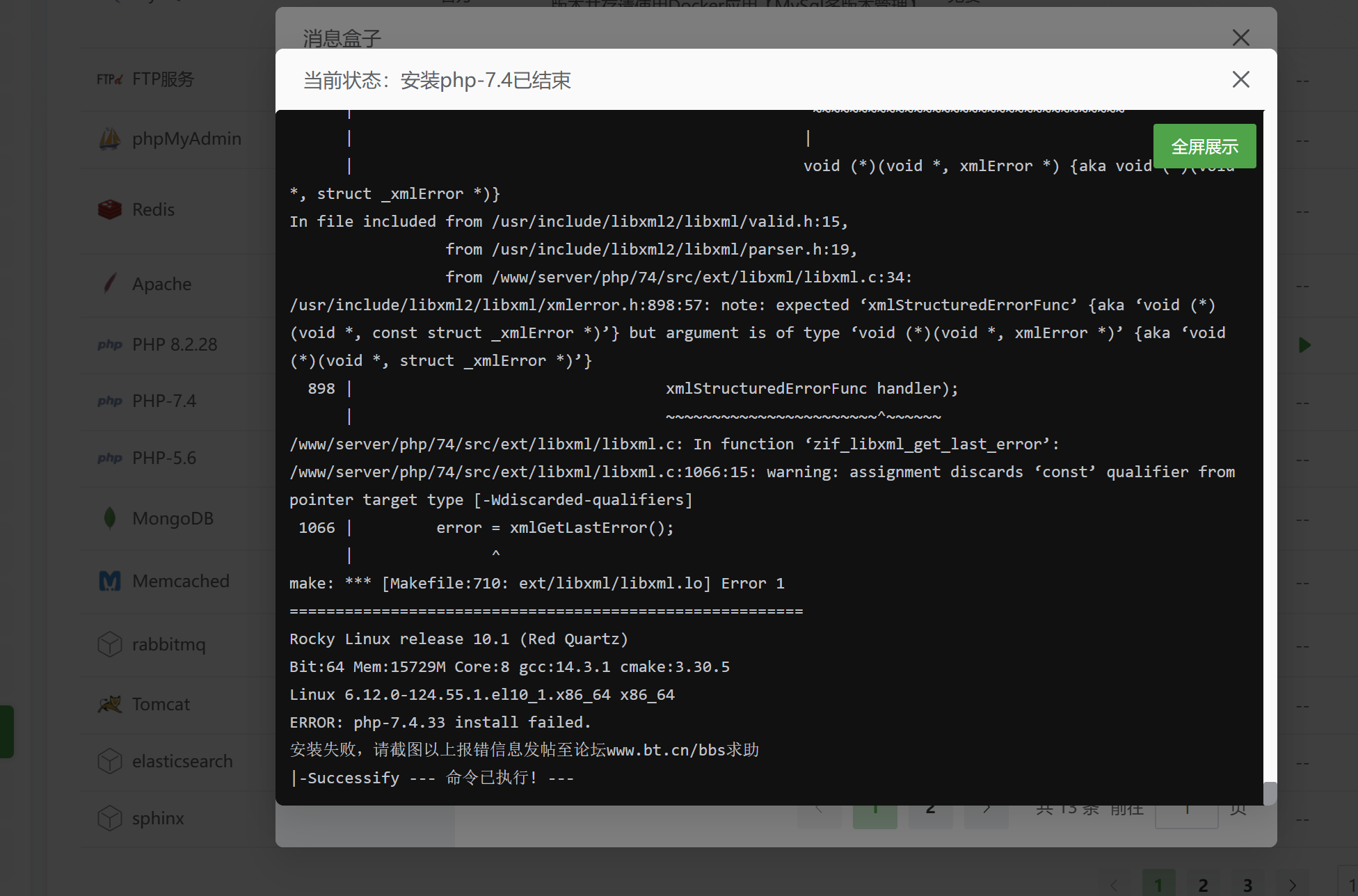1358x896 pixels.
Task: Click the PHP-7.4 php icon
Action: (109, 401)
